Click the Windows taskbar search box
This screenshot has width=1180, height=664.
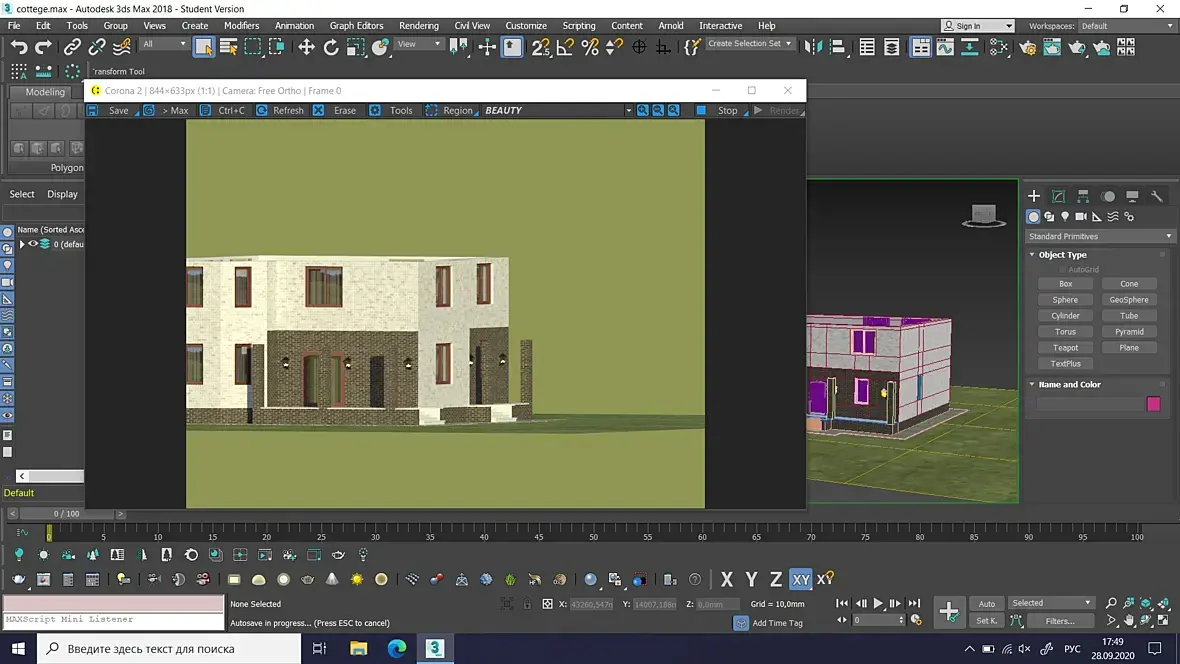(x=170, y=649)
